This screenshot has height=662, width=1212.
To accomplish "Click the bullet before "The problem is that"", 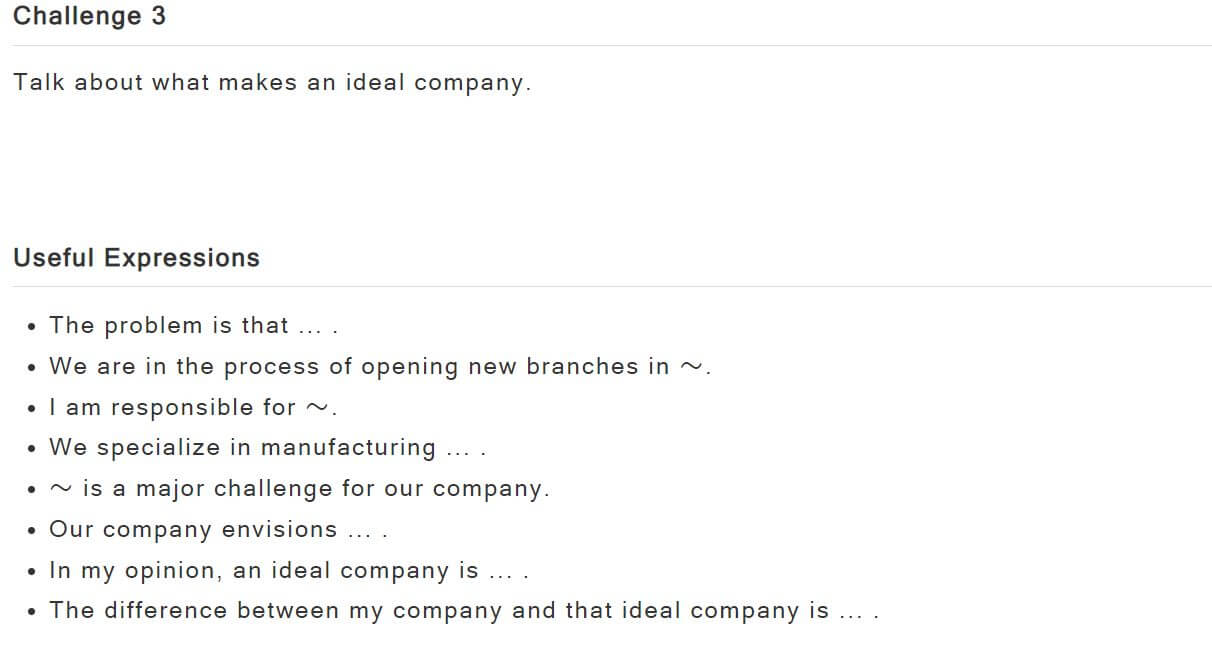I will coord(33,327).
